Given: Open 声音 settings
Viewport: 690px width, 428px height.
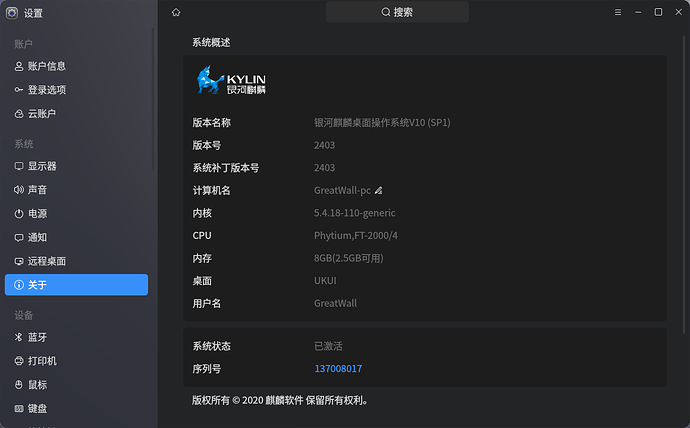Looking at the screenshot, I should point(76,190).
